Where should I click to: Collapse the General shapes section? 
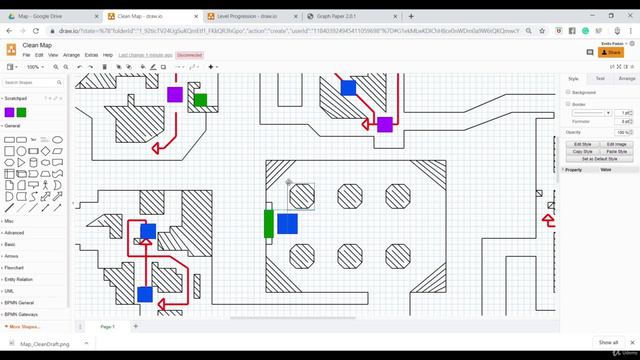11,126
